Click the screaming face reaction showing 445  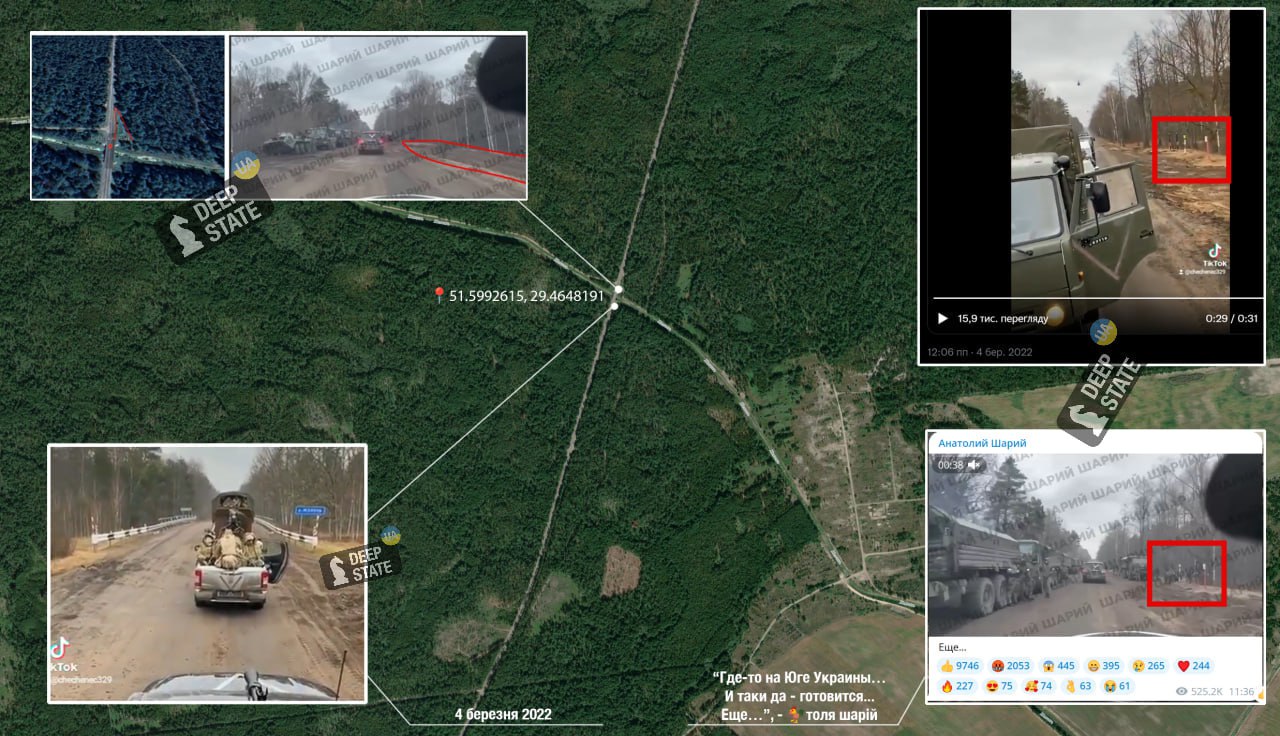(1059, 666)
